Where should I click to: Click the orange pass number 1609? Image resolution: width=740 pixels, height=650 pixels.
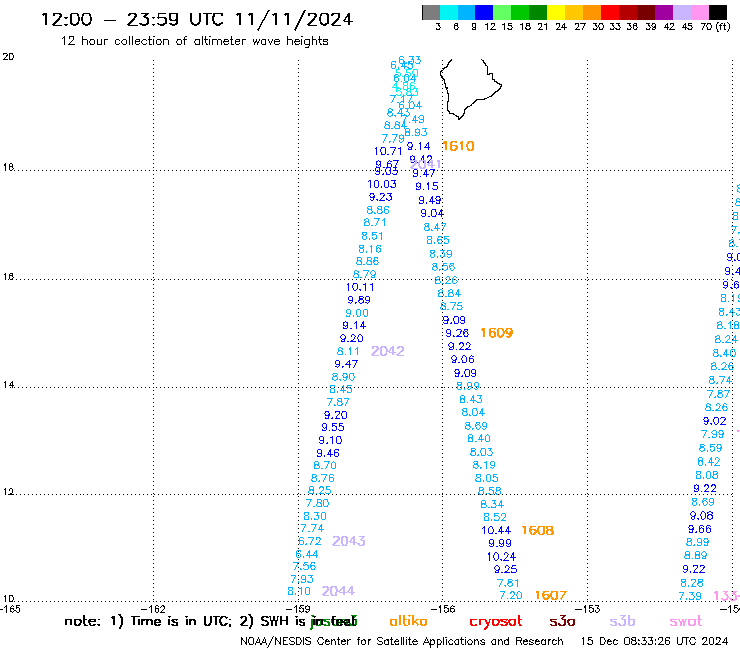[x=496, y=333]
